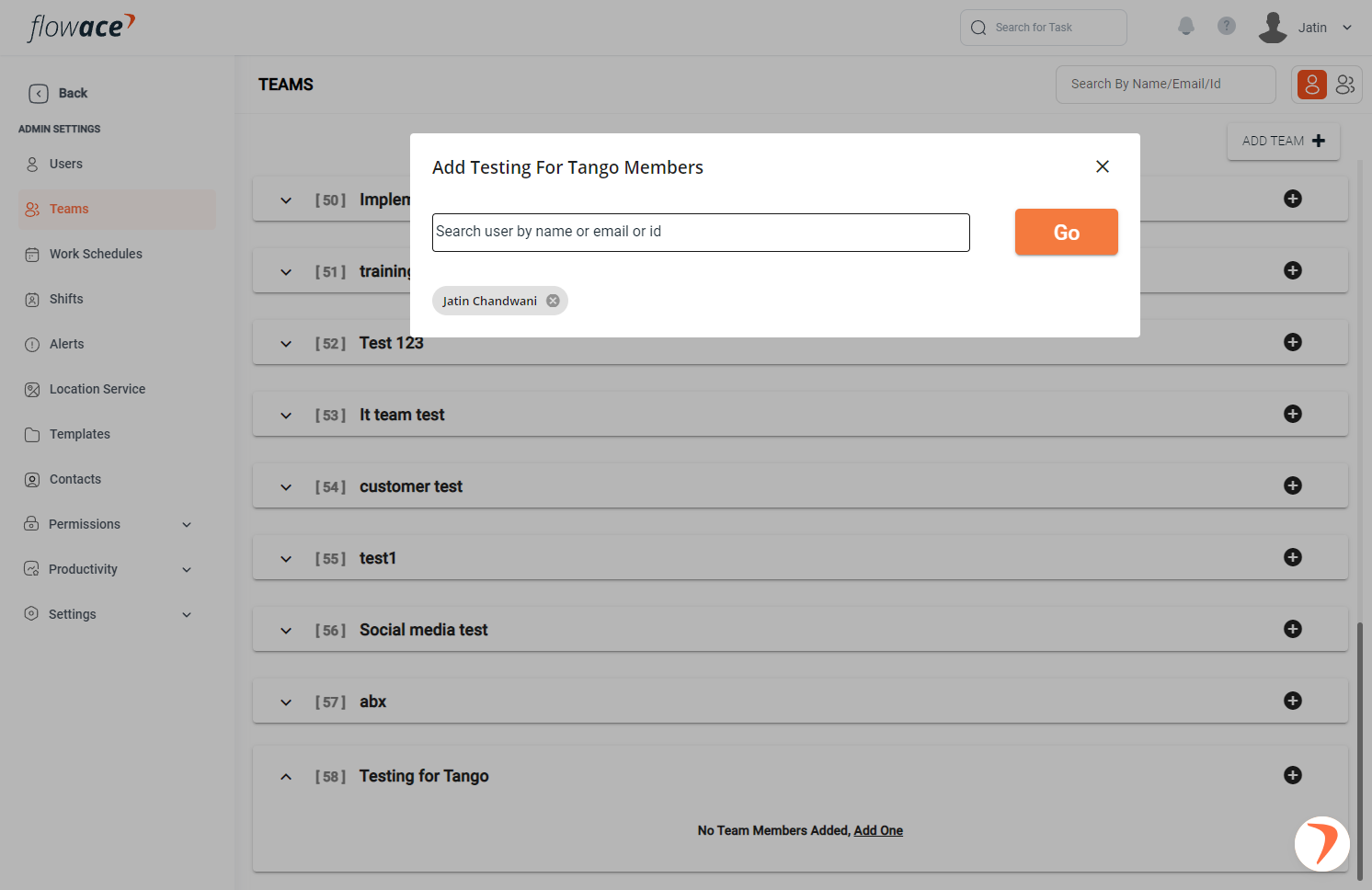Focus the Search By Name/Email/Id field
Viewport: 1372px width, 890px height.
(1166, 85)
